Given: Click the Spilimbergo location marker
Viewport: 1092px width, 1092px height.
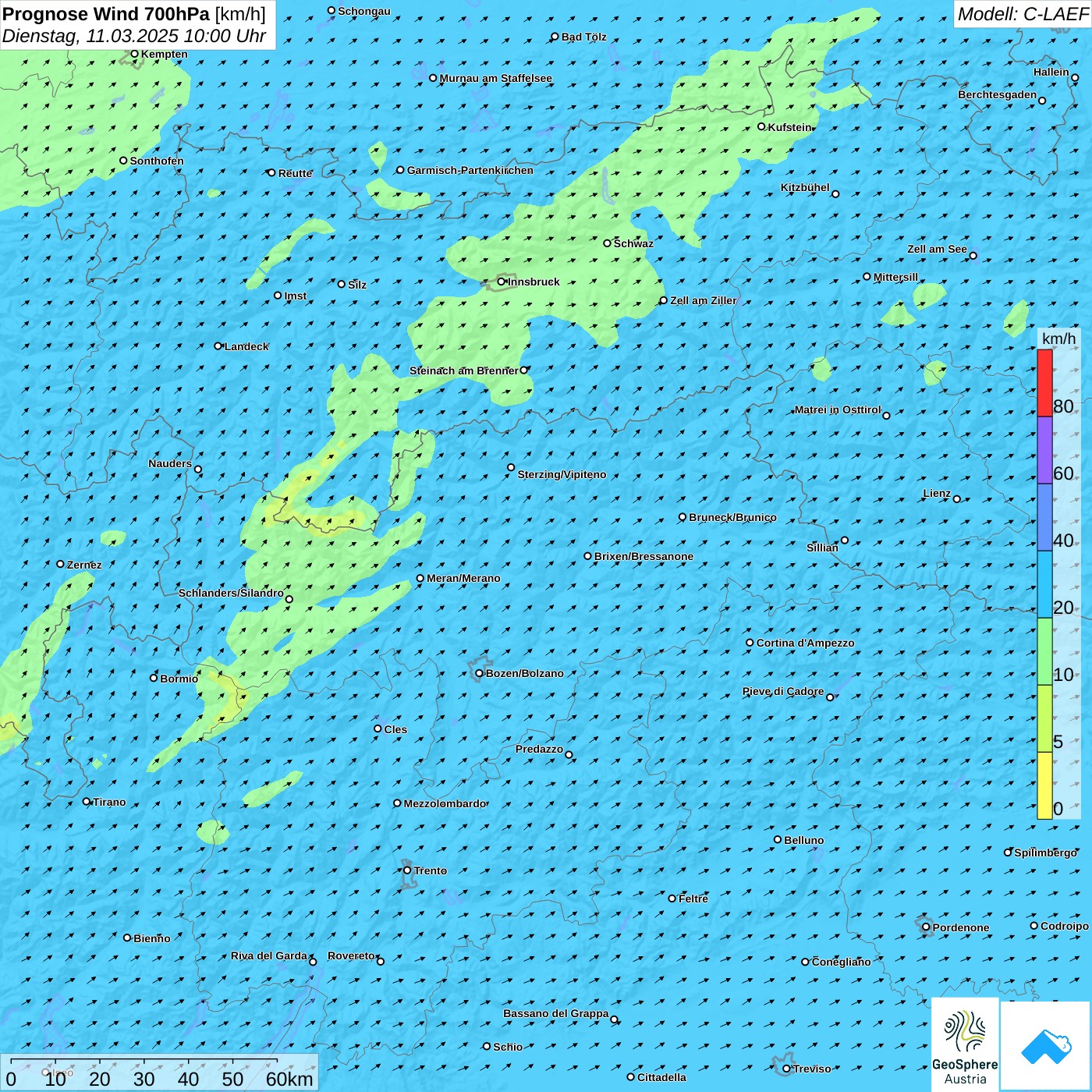Looking at the screenshot, I should pos(1008,853).
